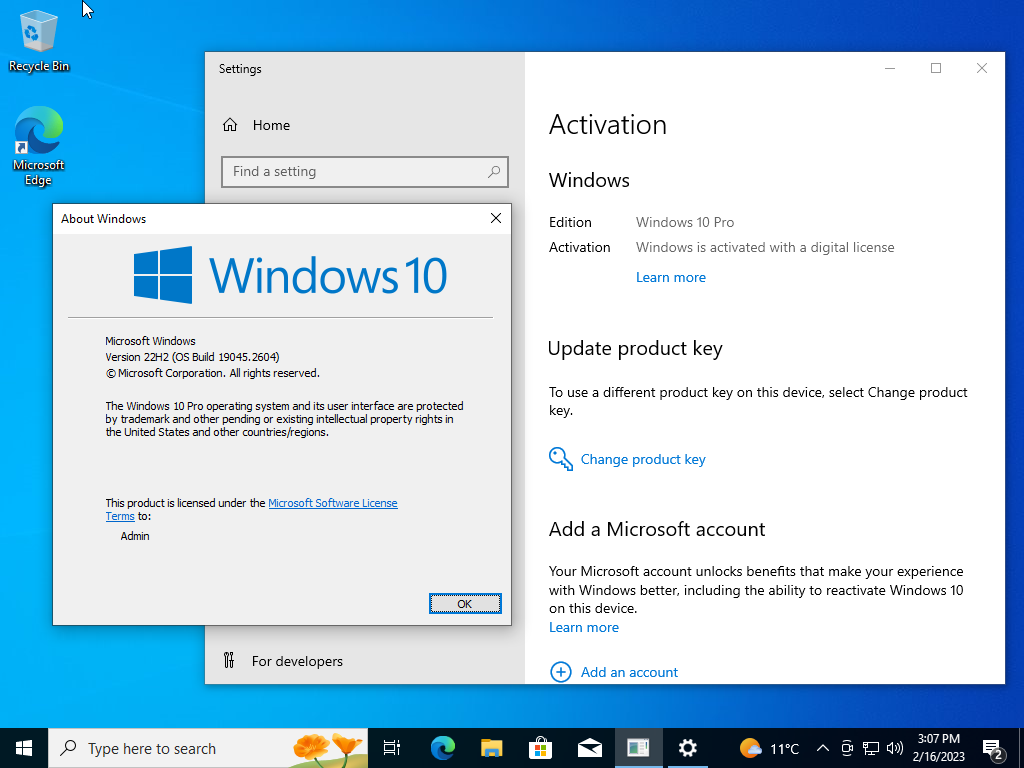Focus the Find a setting search box
The height and width of the screenshot is (768, 1024).
coord(364,171)
